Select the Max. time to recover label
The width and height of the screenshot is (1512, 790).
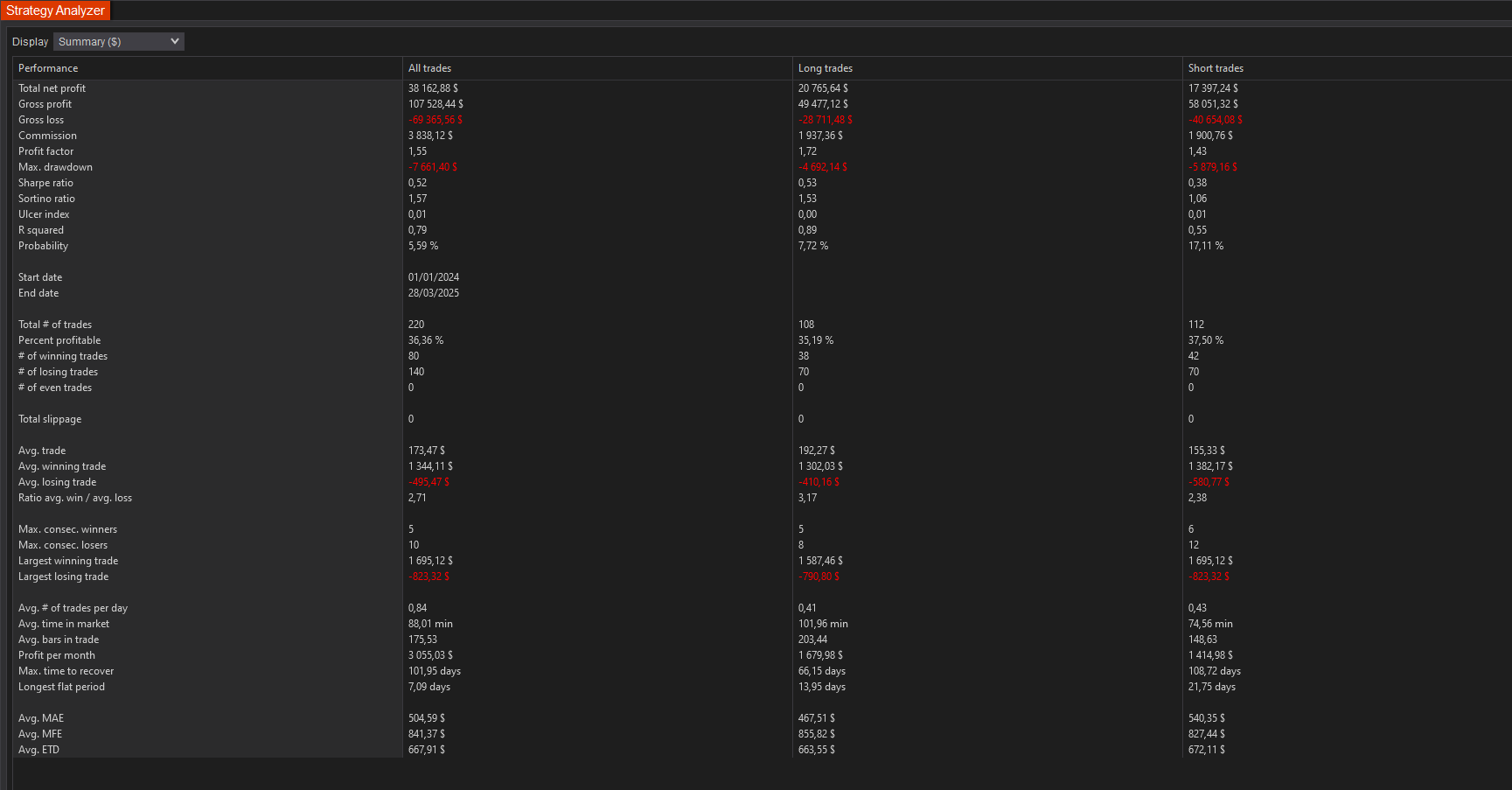tap(66, 671)
